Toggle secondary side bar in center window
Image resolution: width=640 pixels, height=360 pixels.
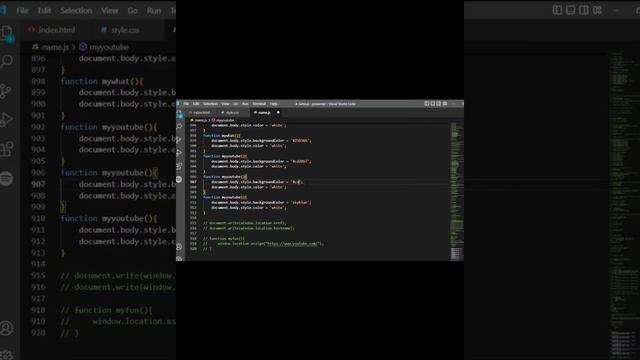click(439, 104)
